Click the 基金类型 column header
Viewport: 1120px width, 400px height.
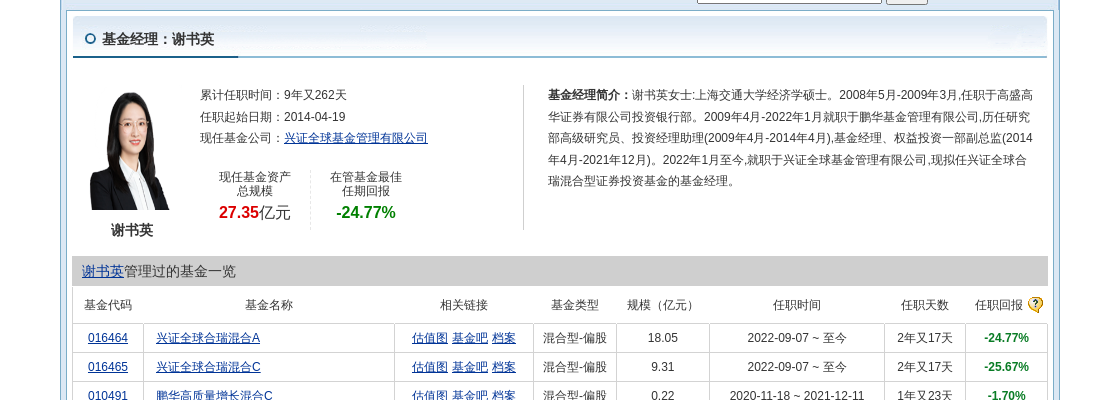574,305
